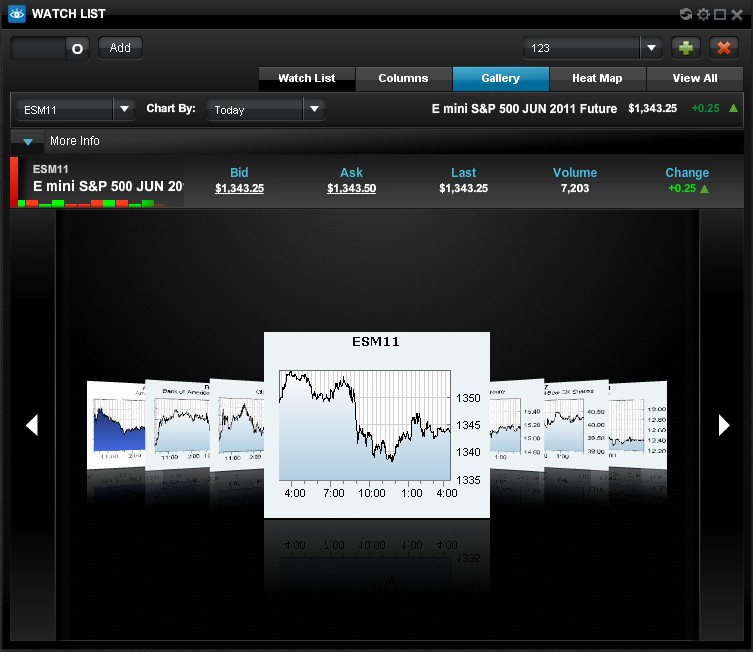Select the chart thumbnail with 13.00 axis
The height and width of the screenshot is (652, 753).
click(x=638, y=425)
